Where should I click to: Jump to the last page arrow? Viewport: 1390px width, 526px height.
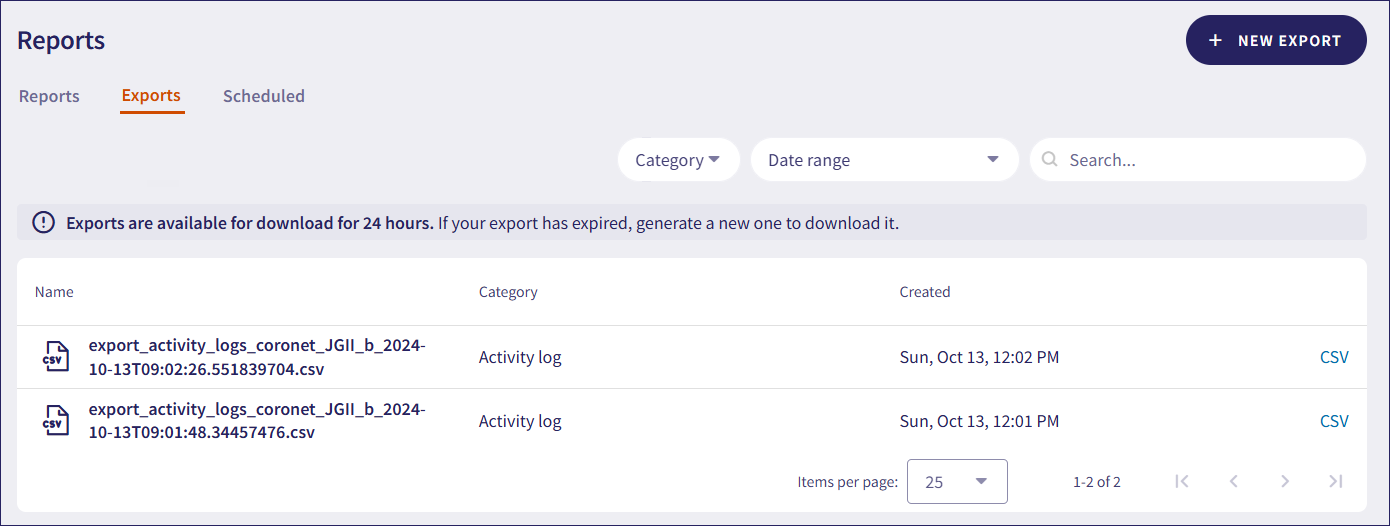[1336, 481]
